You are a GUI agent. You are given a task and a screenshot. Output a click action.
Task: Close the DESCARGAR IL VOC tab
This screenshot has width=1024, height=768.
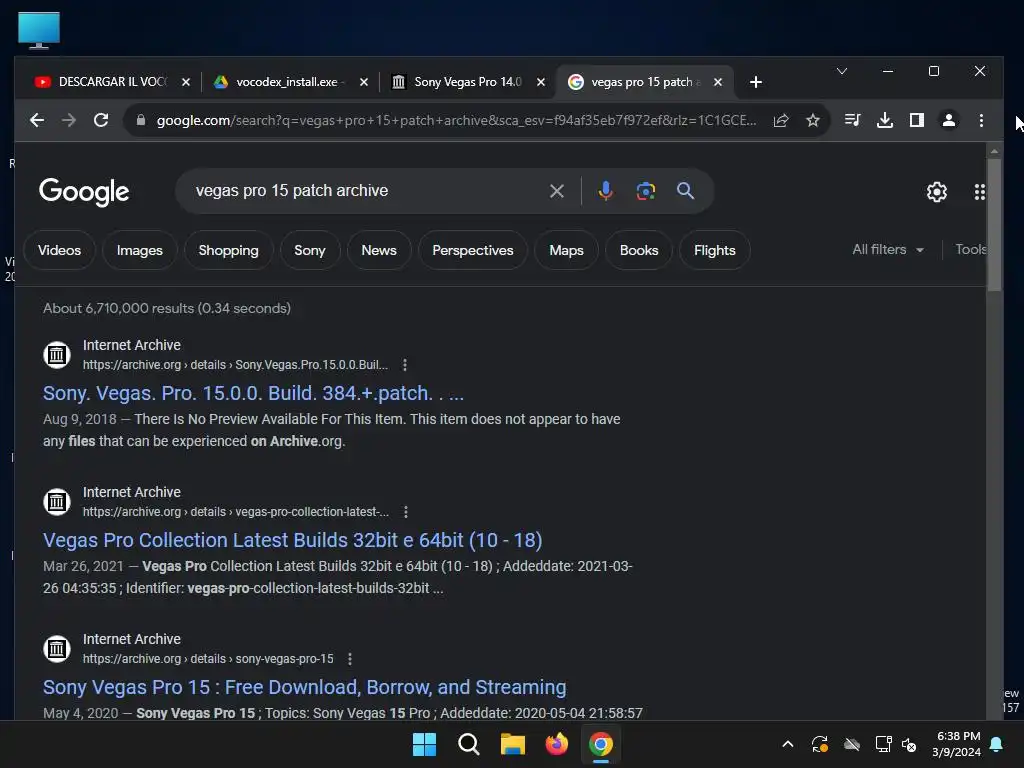186,82
